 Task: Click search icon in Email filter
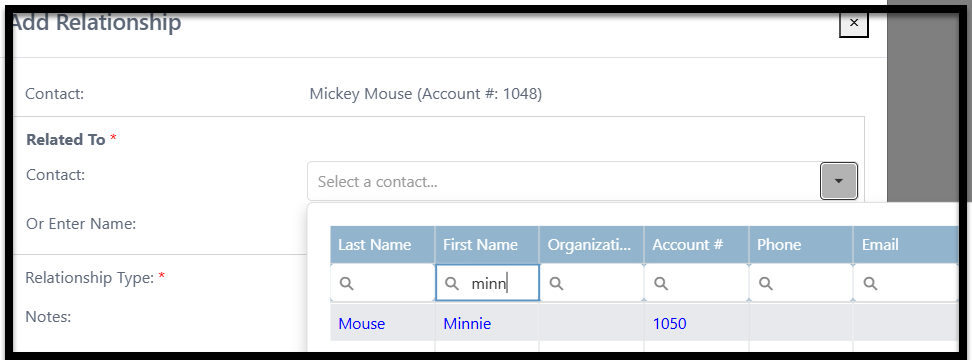[871, 283]
